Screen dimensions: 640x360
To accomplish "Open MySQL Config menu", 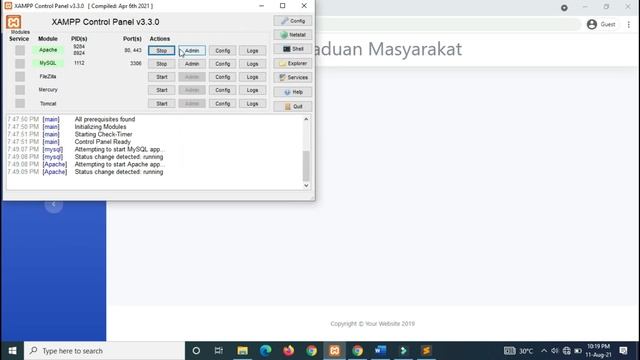I will click(x=222, y=64).
